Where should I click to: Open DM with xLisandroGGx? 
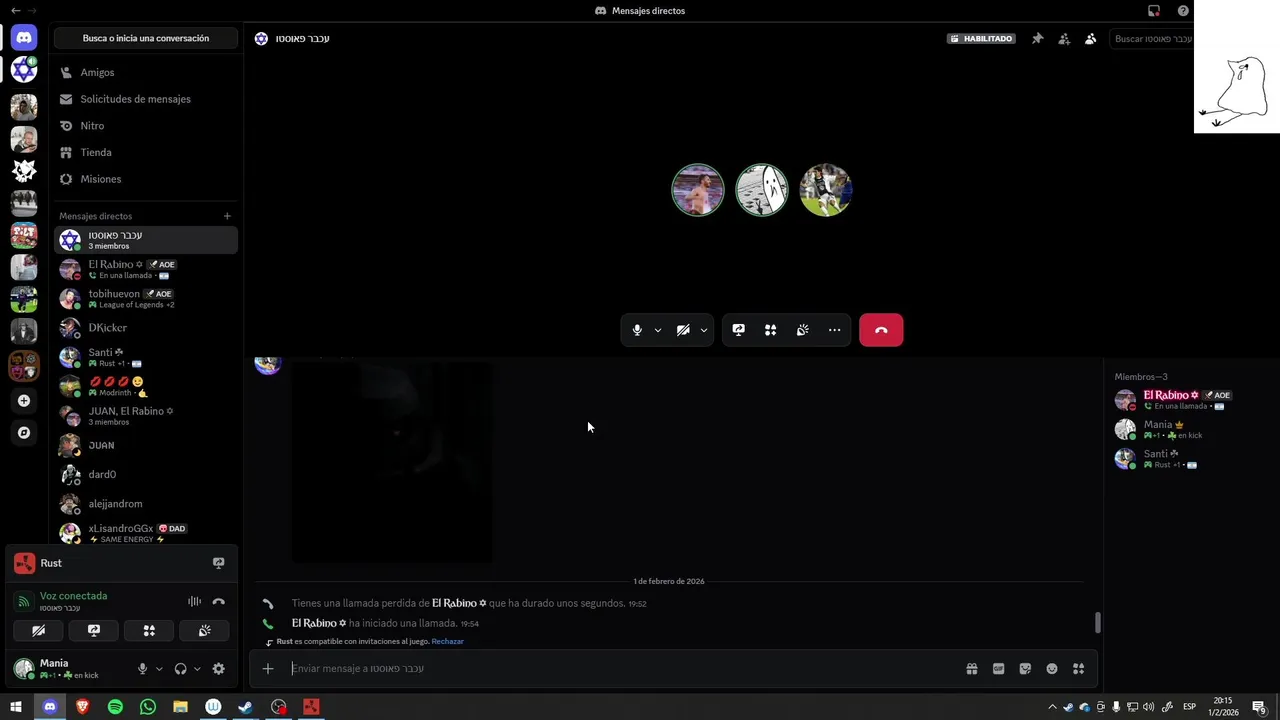[146, 533]
